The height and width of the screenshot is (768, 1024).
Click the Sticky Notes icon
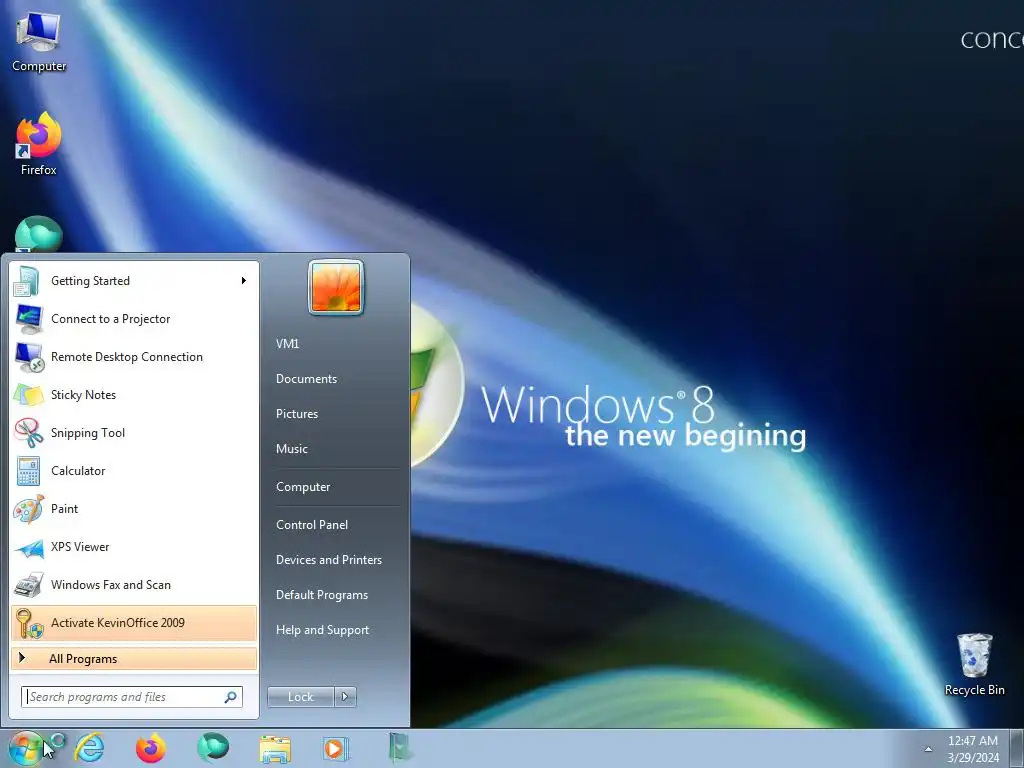(29, 394)
